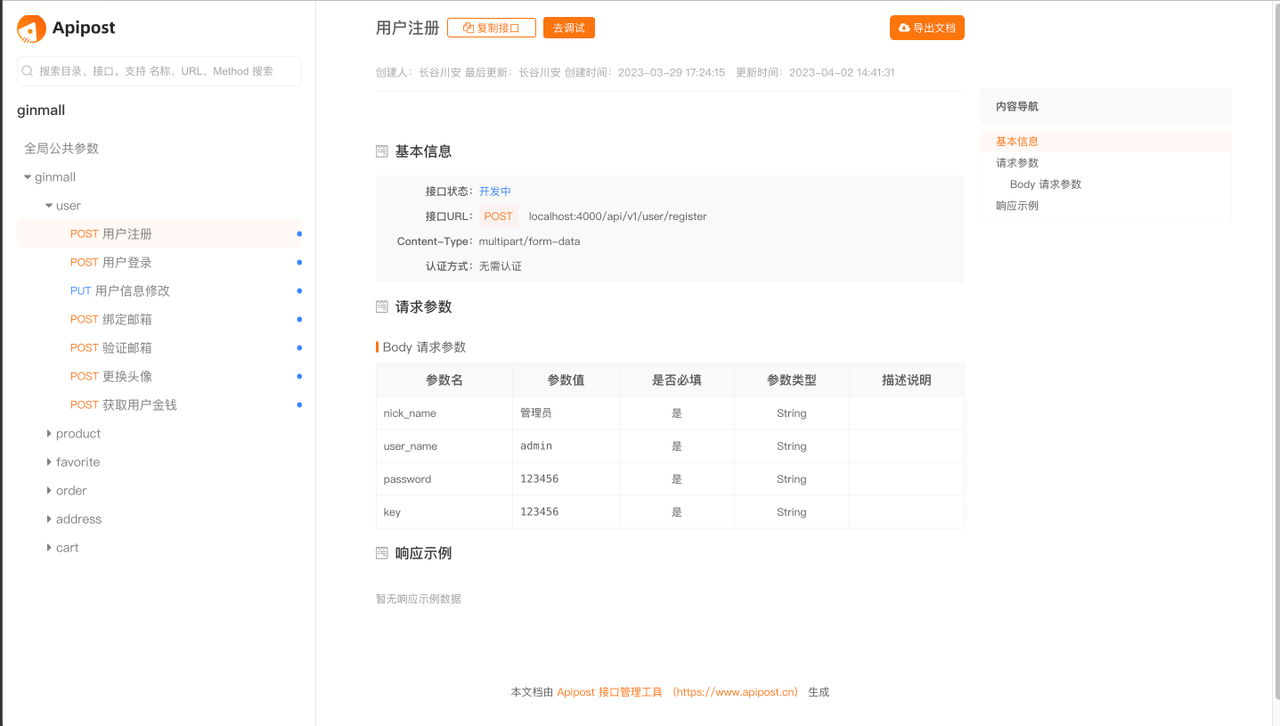Click the search magnifier icon
This screenshot has height=726, width=1280.
coord(28,72)
